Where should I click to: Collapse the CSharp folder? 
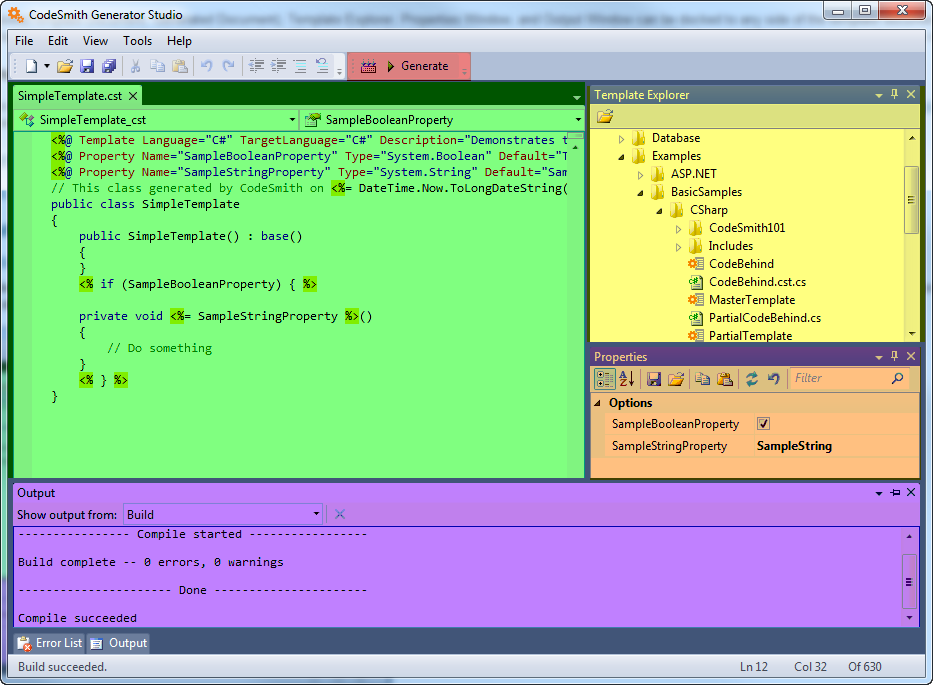[x=659, y=211]
